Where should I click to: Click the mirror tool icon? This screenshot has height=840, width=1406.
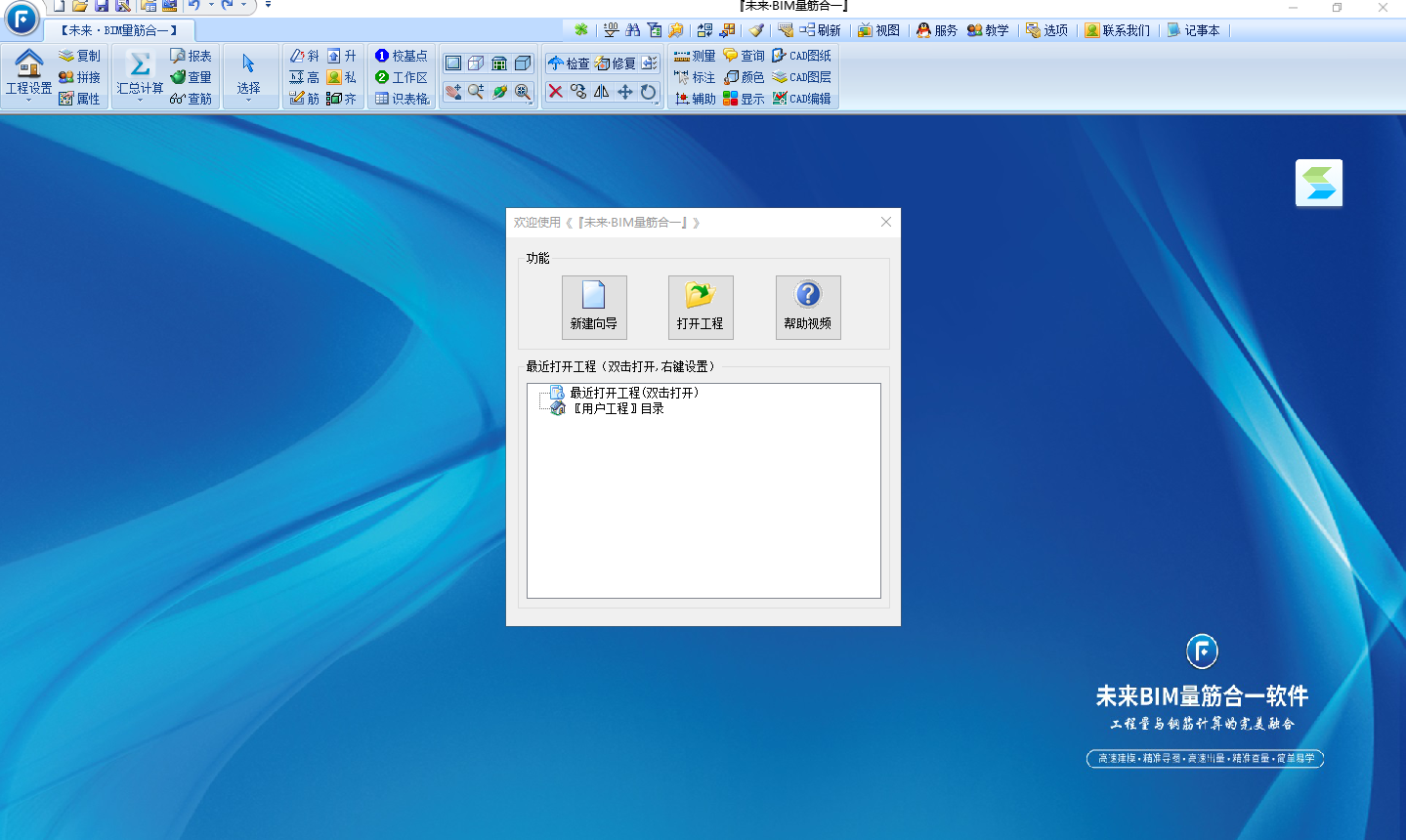pyautogui.click(x=602, y=91)
